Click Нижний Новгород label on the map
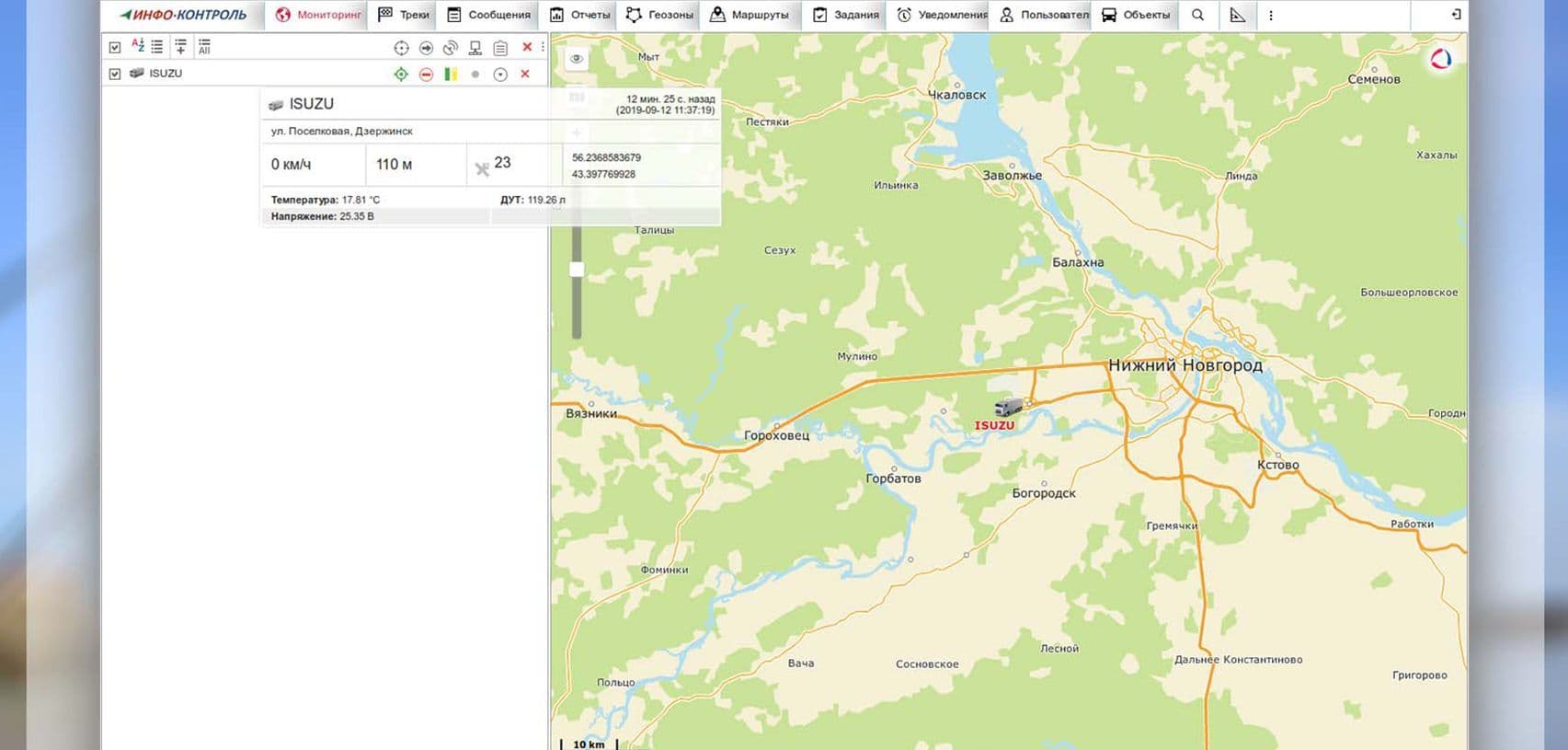1568x750 pixels. tap(1185, 365)
